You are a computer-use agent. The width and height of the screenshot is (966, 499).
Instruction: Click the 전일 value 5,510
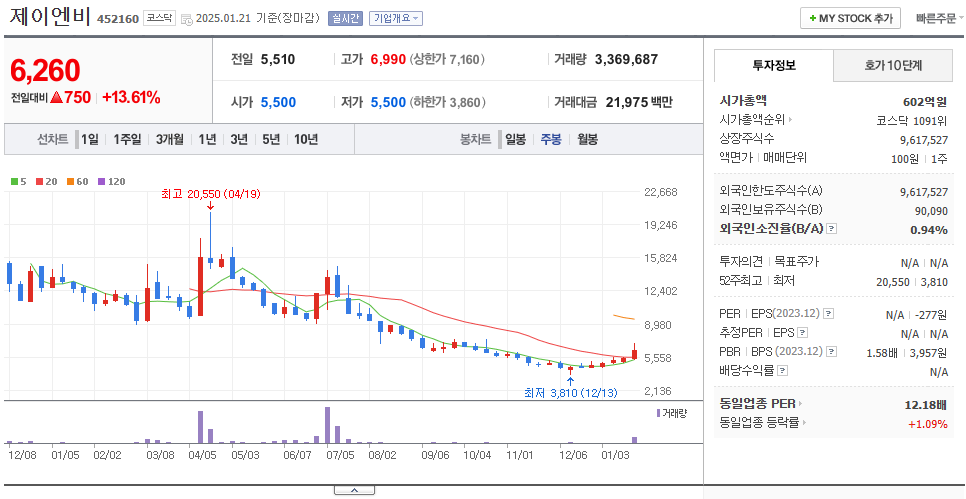(278, 60)
